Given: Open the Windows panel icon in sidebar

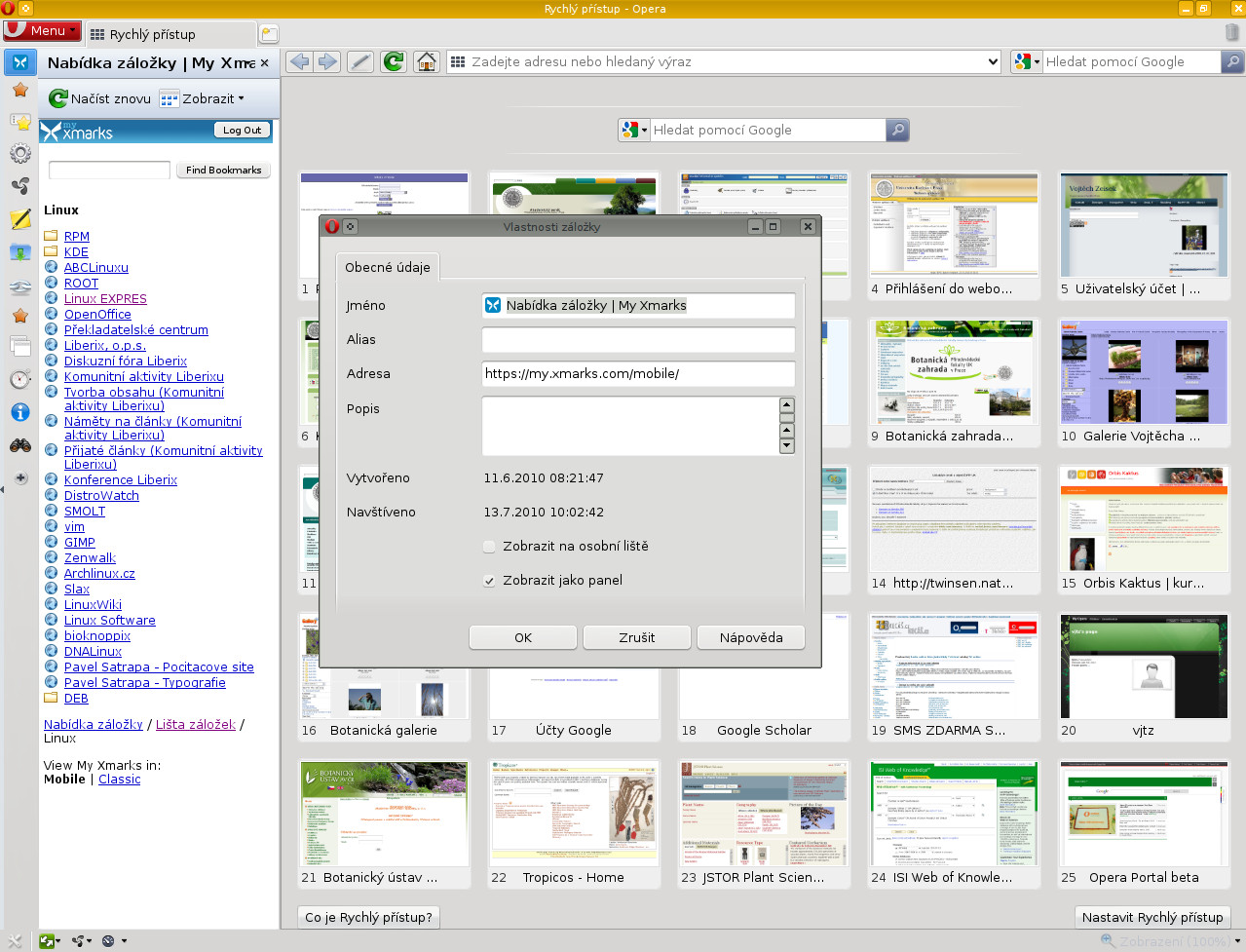Looking at the screenshot, I should point(19,346).
